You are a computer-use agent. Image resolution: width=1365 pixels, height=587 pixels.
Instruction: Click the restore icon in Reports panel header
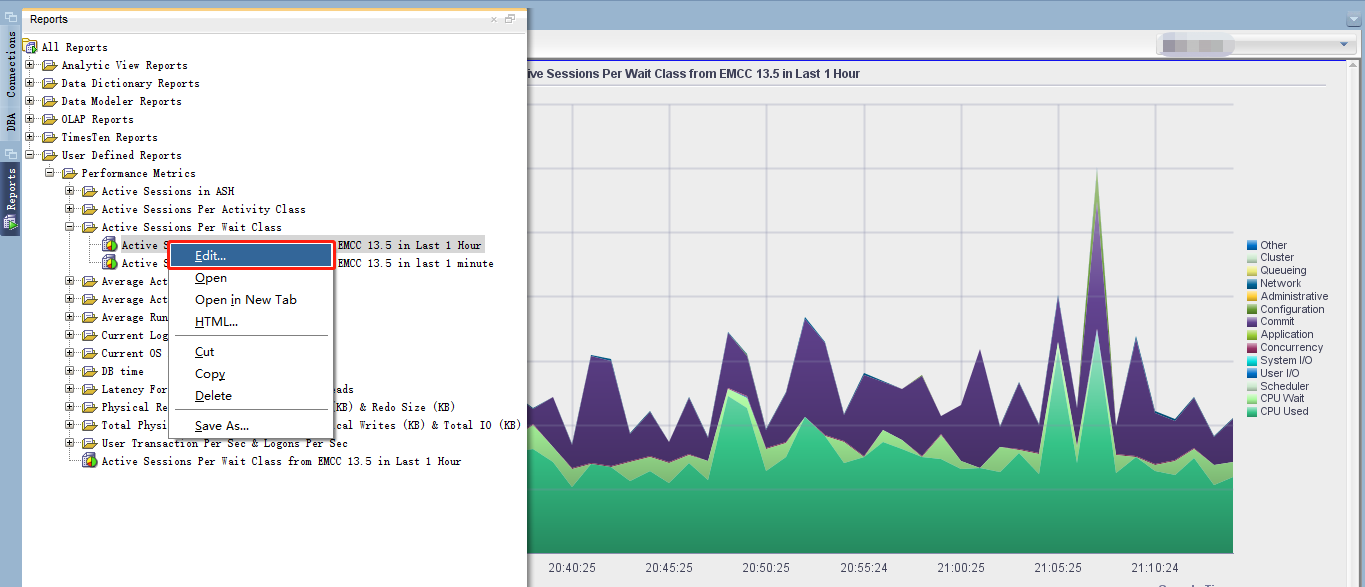(510, 19)
